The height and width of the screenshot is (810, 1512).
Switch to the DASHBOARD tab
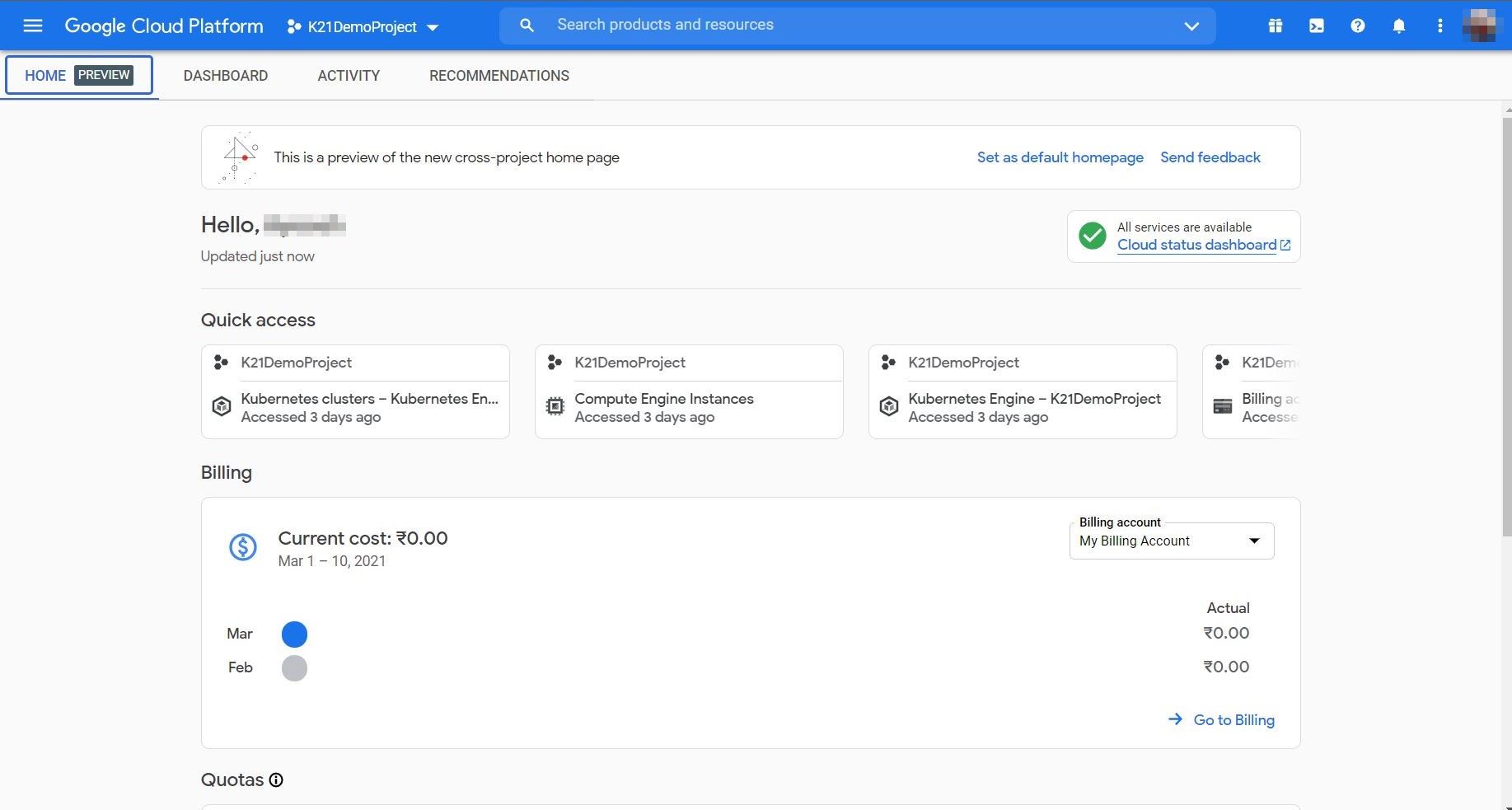pos(225,75)
